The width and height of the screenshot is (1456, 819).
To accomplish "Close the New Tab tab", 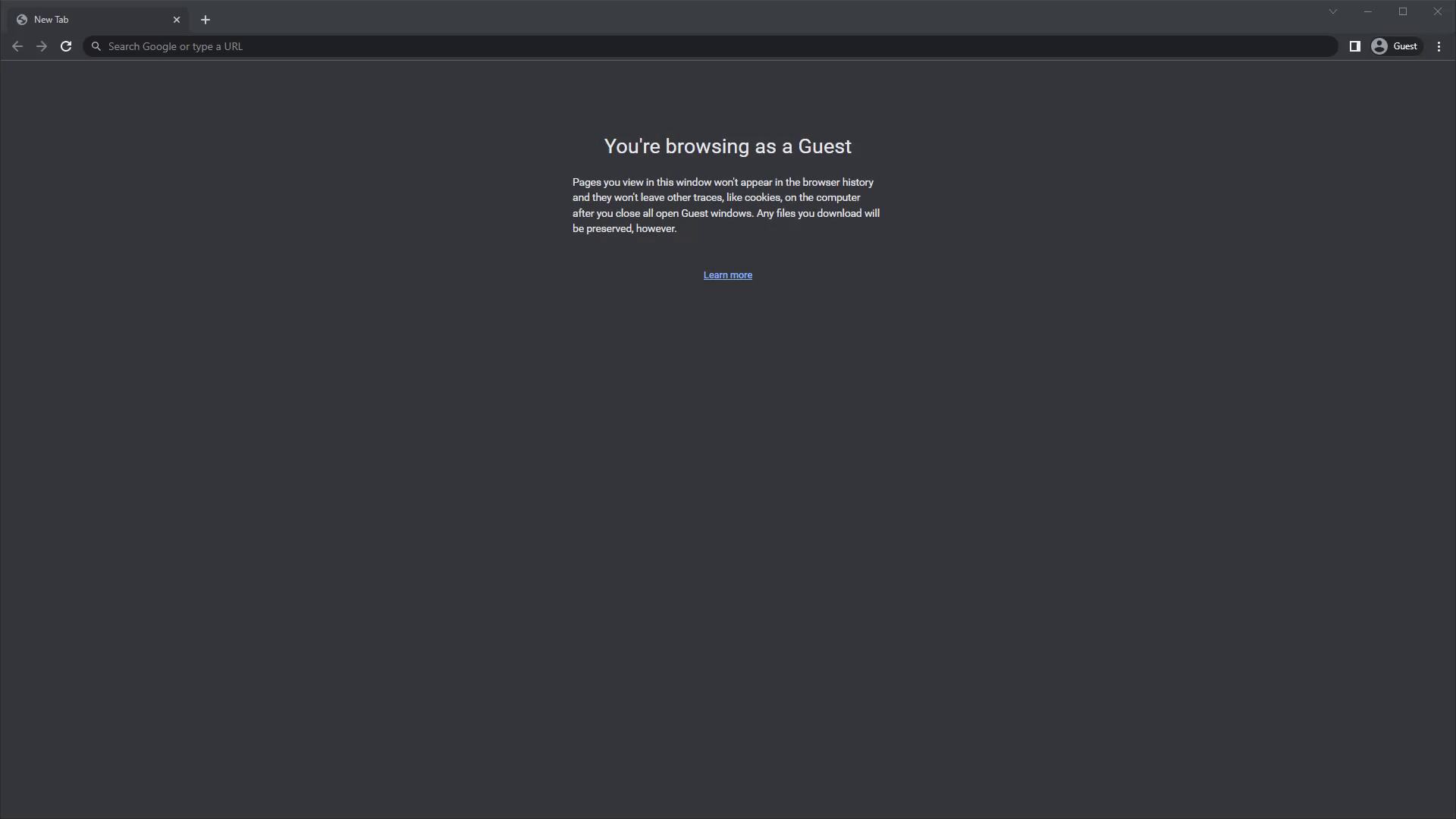I will (x=177, y=20).
